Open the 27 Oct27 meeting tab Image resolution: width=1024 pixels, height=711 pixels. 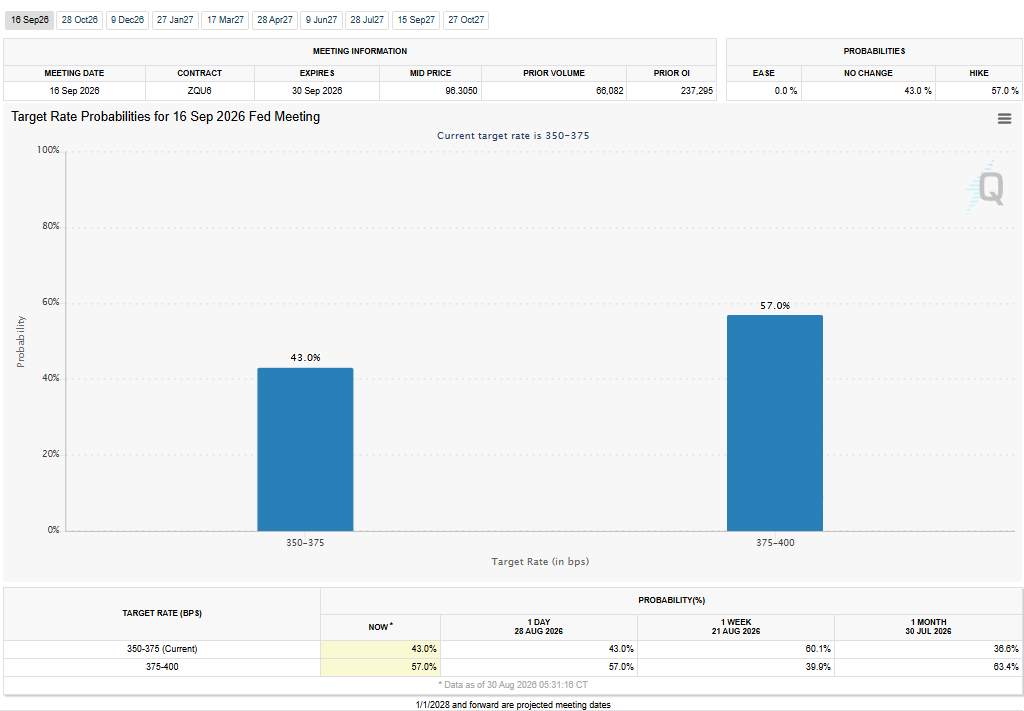pyautogui.click(x=466, y=20)
